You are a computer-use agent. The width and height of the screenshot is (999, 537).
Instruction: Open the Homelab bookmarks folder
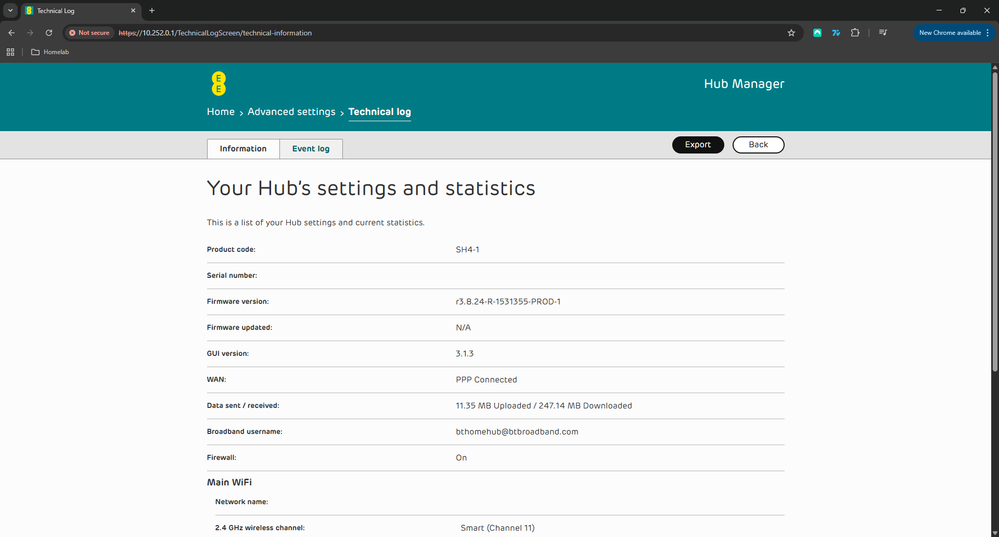50,52
